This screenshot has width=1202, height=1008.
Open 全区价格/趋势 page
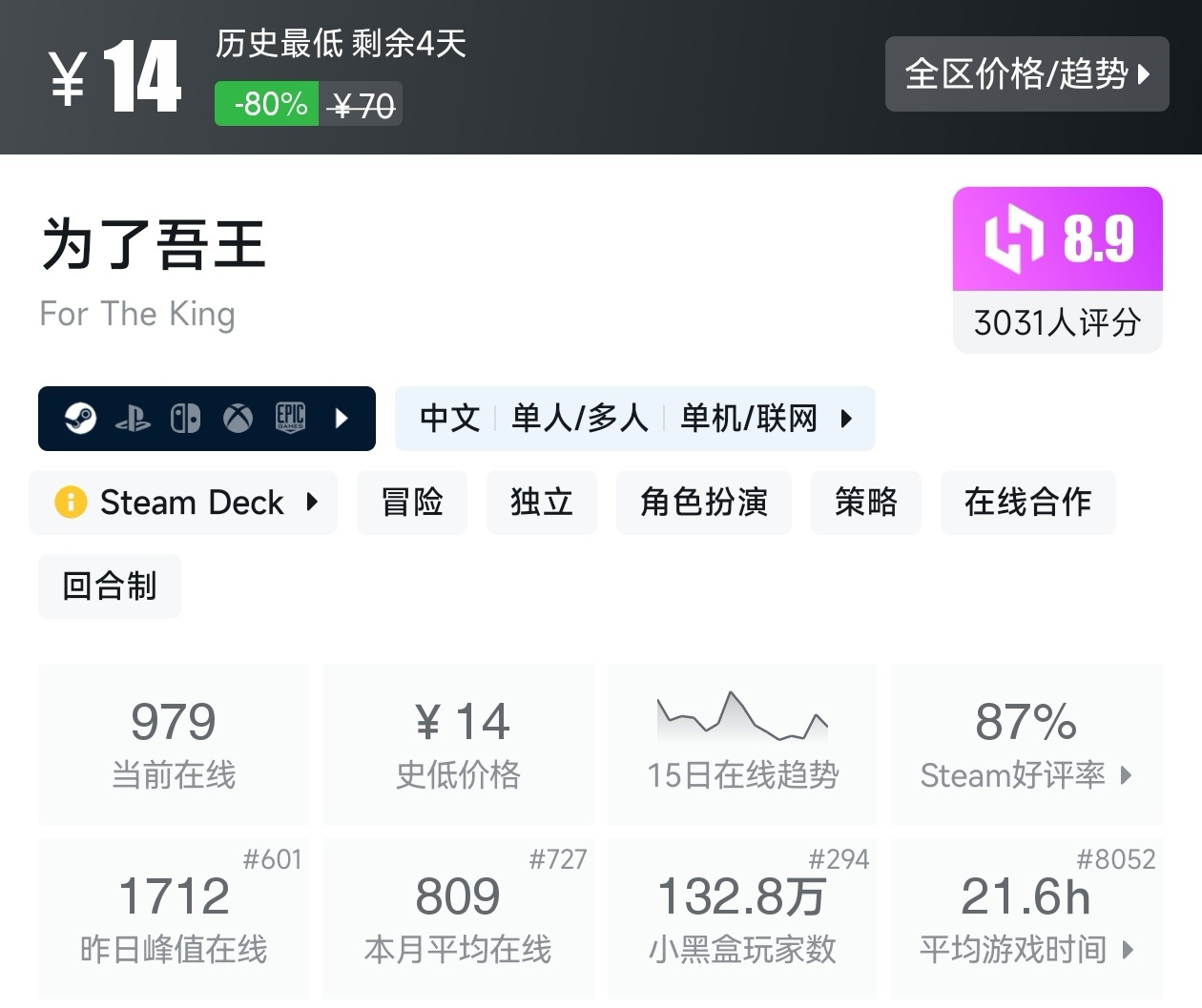pos(1026,74)
